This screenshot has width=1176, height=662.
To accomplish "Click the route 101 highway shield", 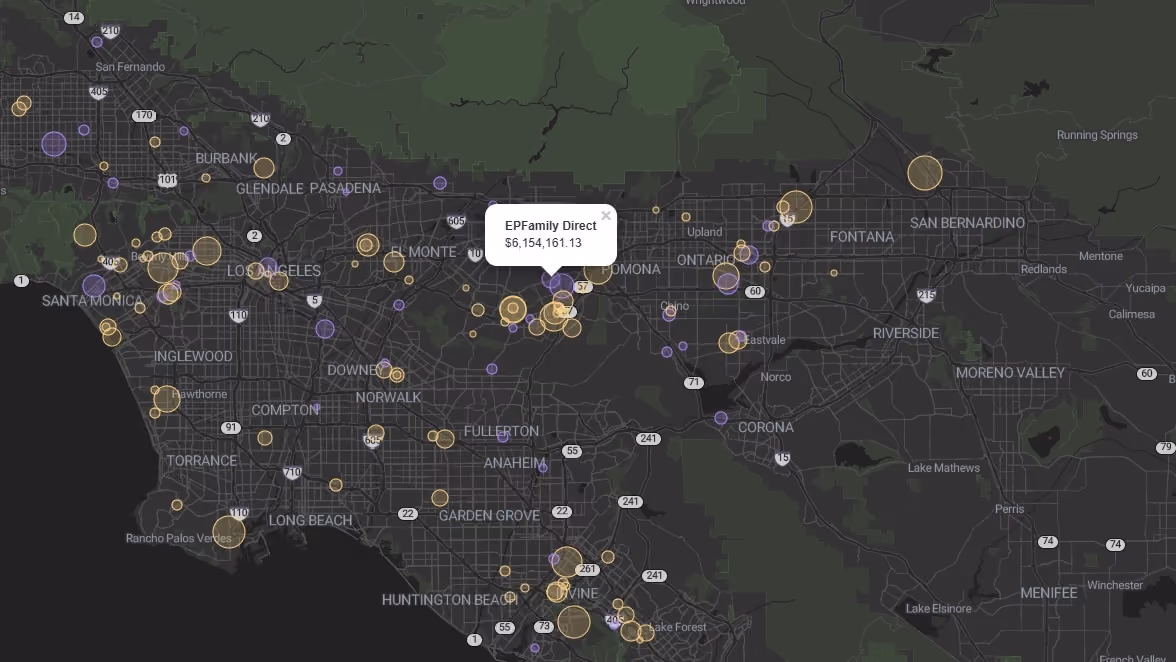I will 167,180.
